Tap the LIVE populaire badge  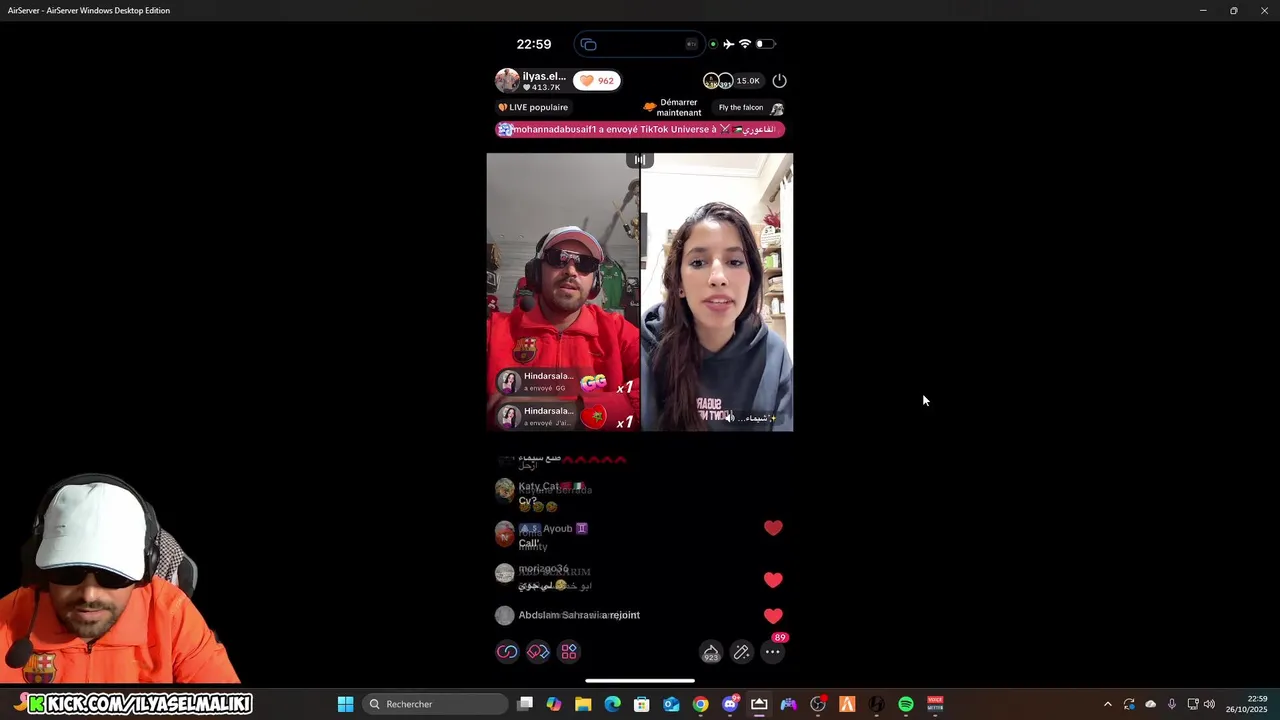pyautogui.click(x=533, y=107)
